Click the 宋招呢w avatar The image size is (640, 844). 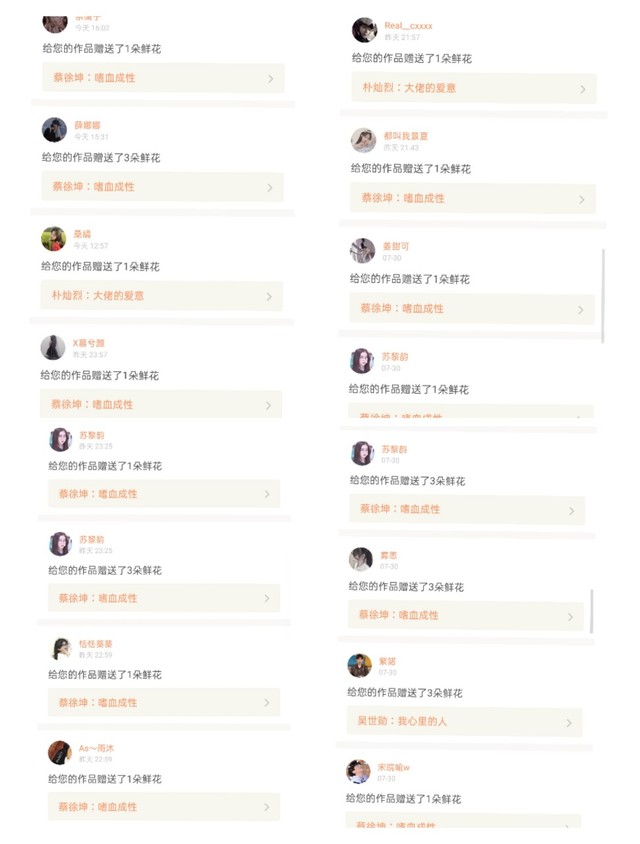(358, 772)
